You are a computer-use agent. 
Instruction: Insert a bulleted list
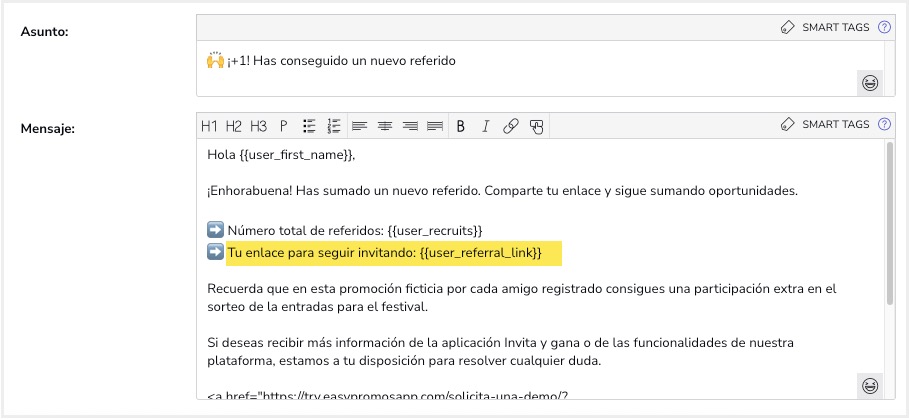(310, 126)
